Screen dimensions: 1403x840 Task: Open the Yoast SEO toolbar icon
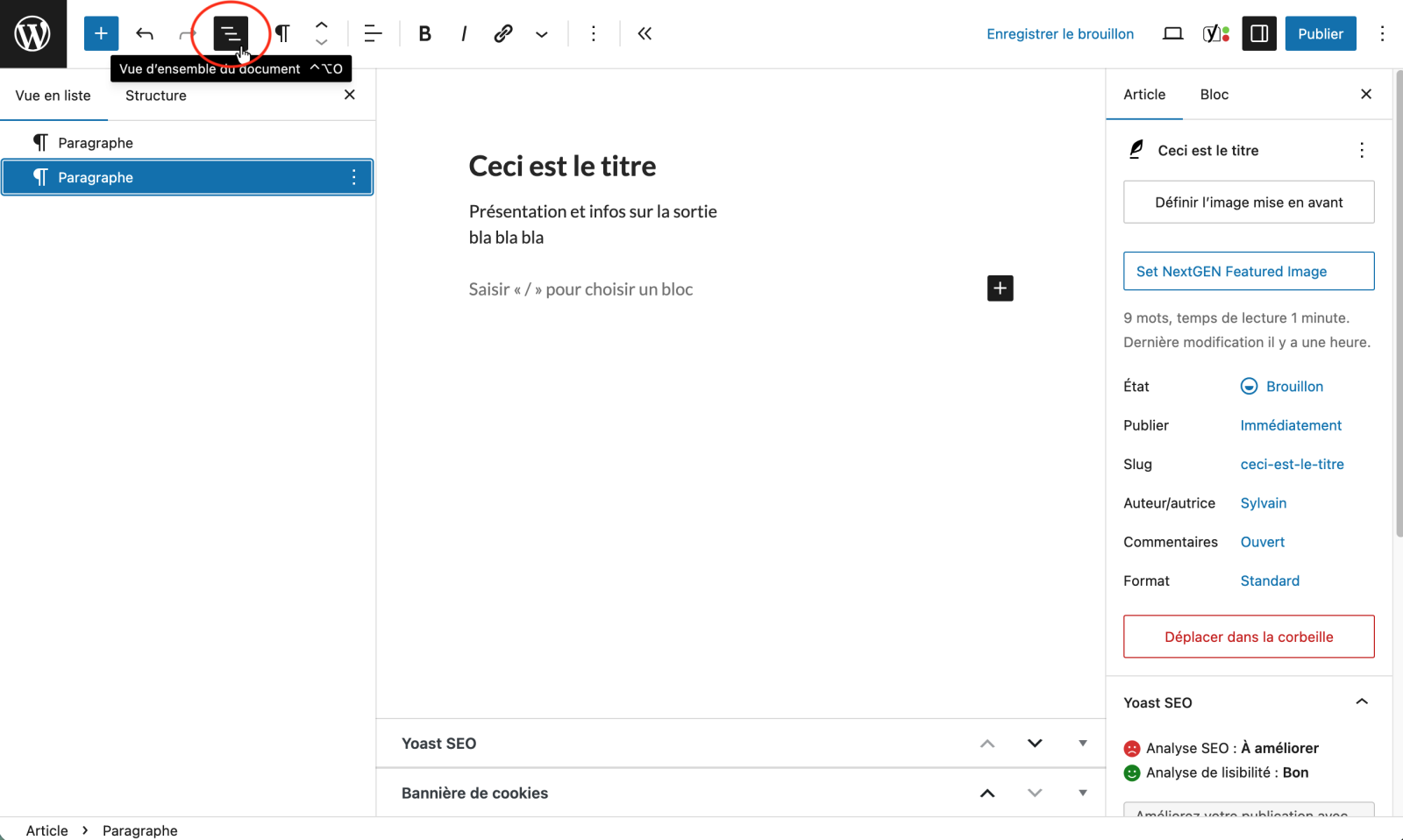click(x=1215, y=33)
